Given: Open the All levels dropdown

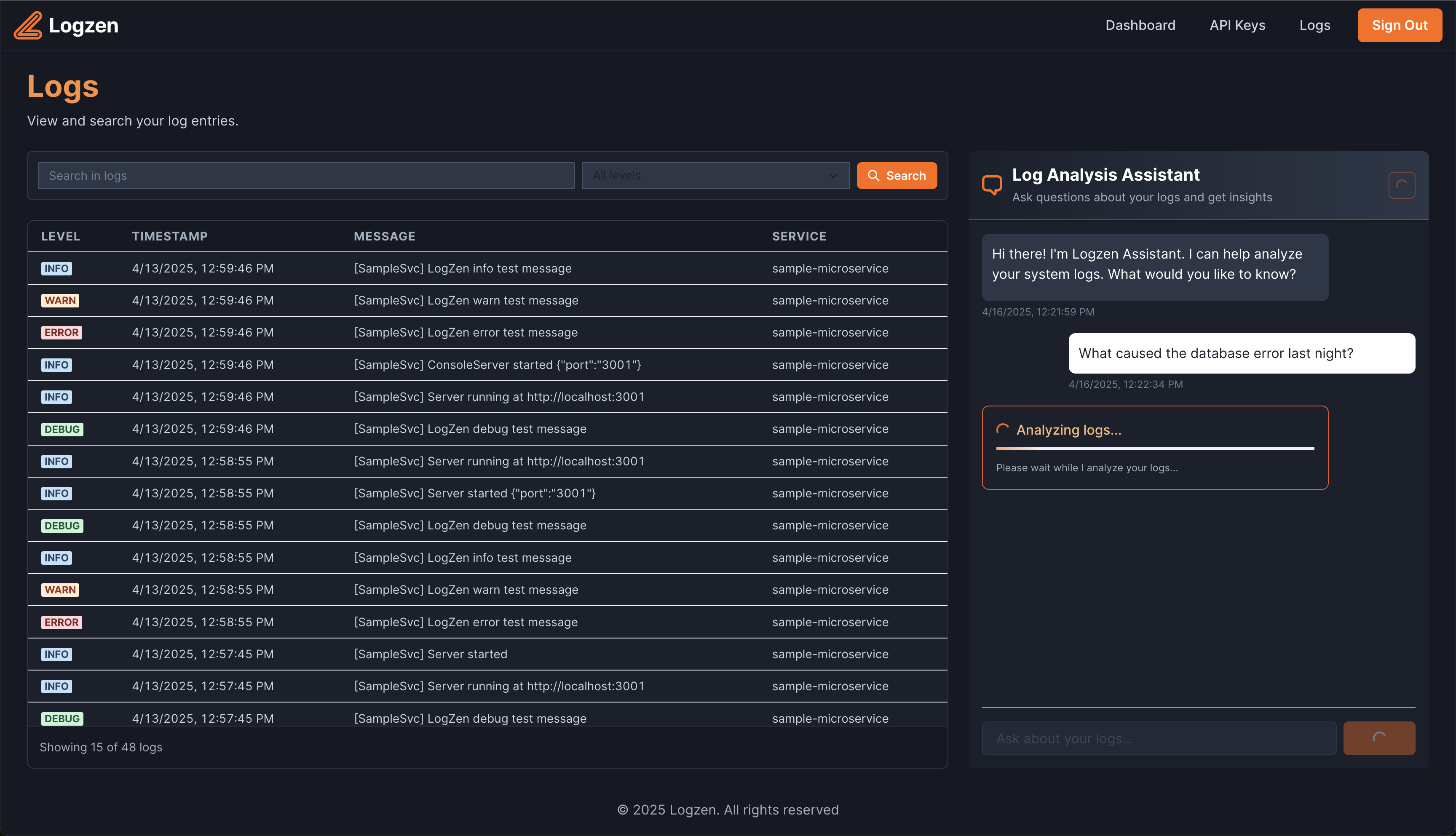Looking at the screenshot, I should click(x=715, y=176).
